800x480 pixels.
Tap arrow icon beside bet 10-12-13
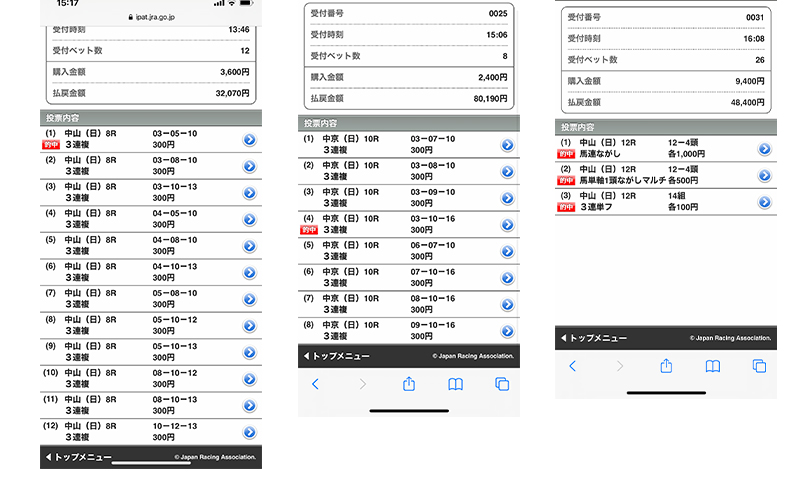coord(249,432)
